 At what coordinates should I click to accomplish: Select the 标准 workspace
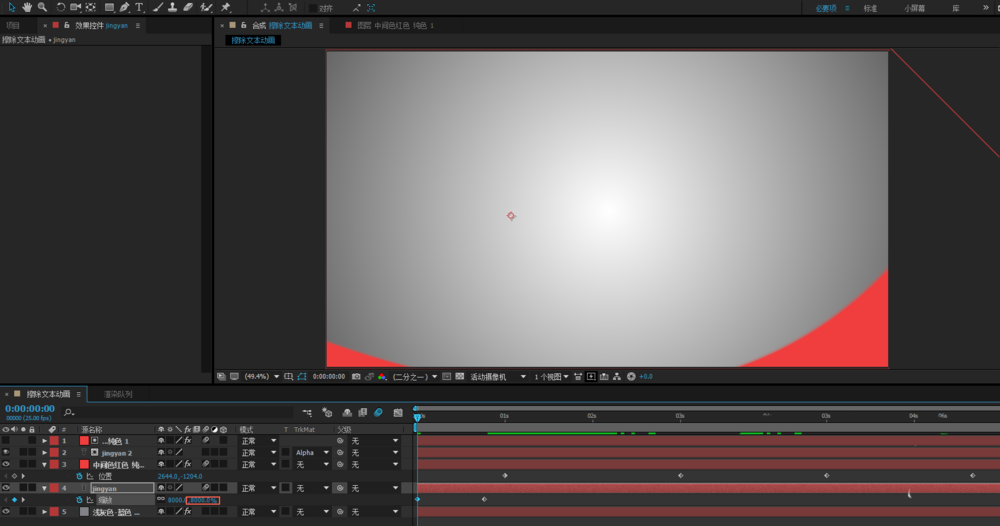pyautogui.click(x=871, y=8)
